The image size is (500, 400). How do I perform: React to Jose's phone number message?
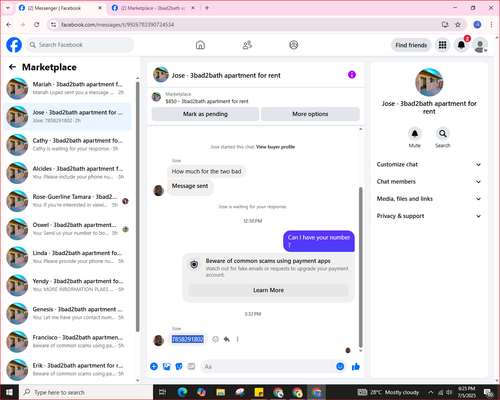coord(216,339)
